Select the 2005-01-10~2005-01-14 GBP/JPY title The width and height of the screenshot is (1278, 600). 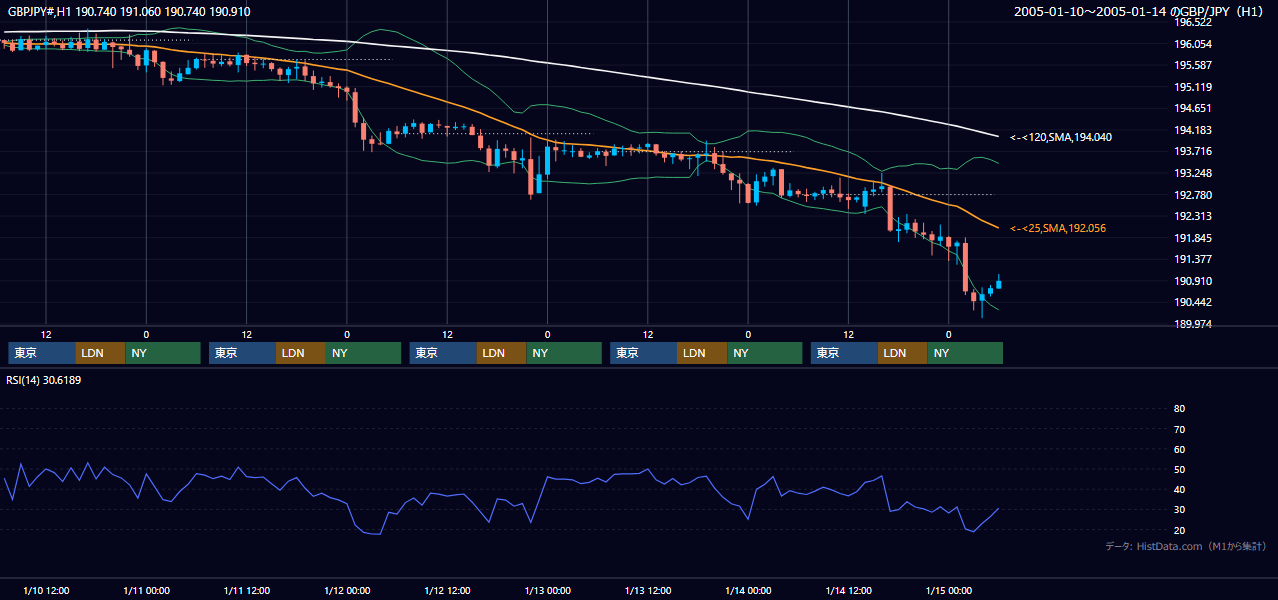click(x=1139, y=11)
